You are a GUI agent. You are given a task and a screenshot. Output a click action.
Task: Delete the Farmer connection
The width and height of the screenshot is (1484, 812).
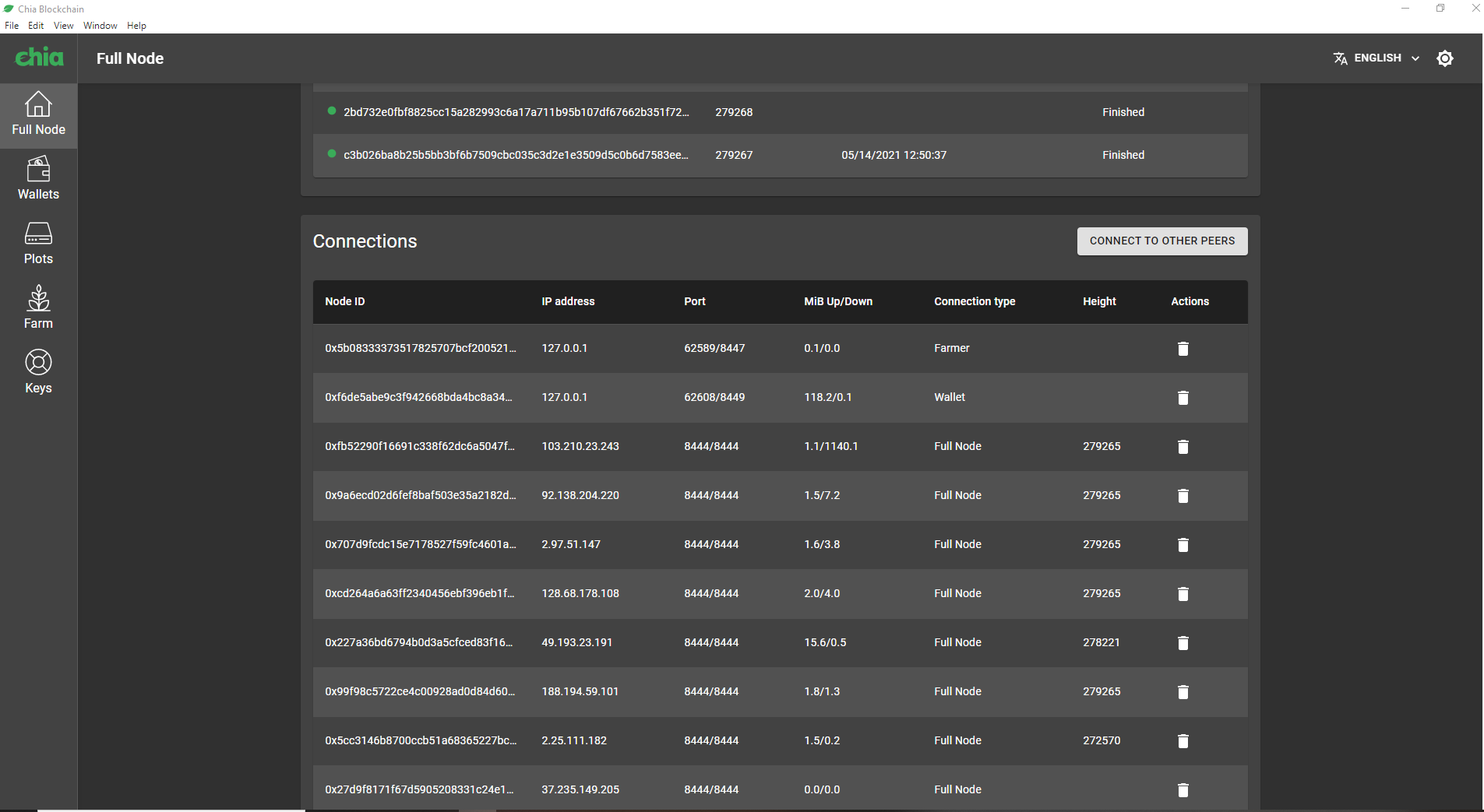coord(1183,349)
